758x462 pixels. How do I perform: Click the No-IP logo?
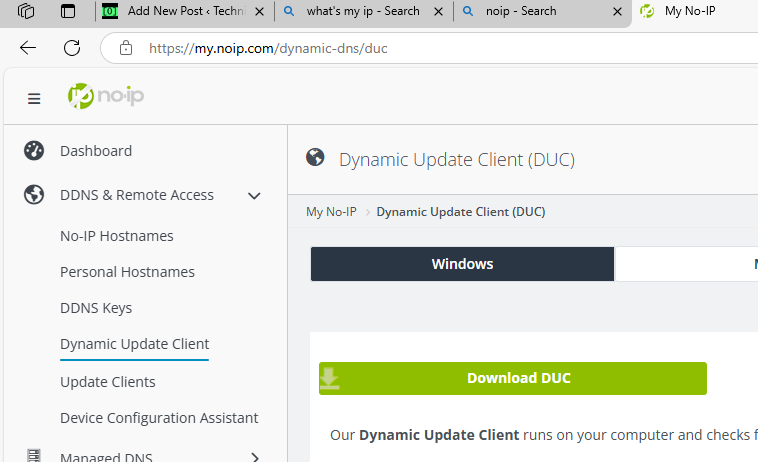point(106,96)
